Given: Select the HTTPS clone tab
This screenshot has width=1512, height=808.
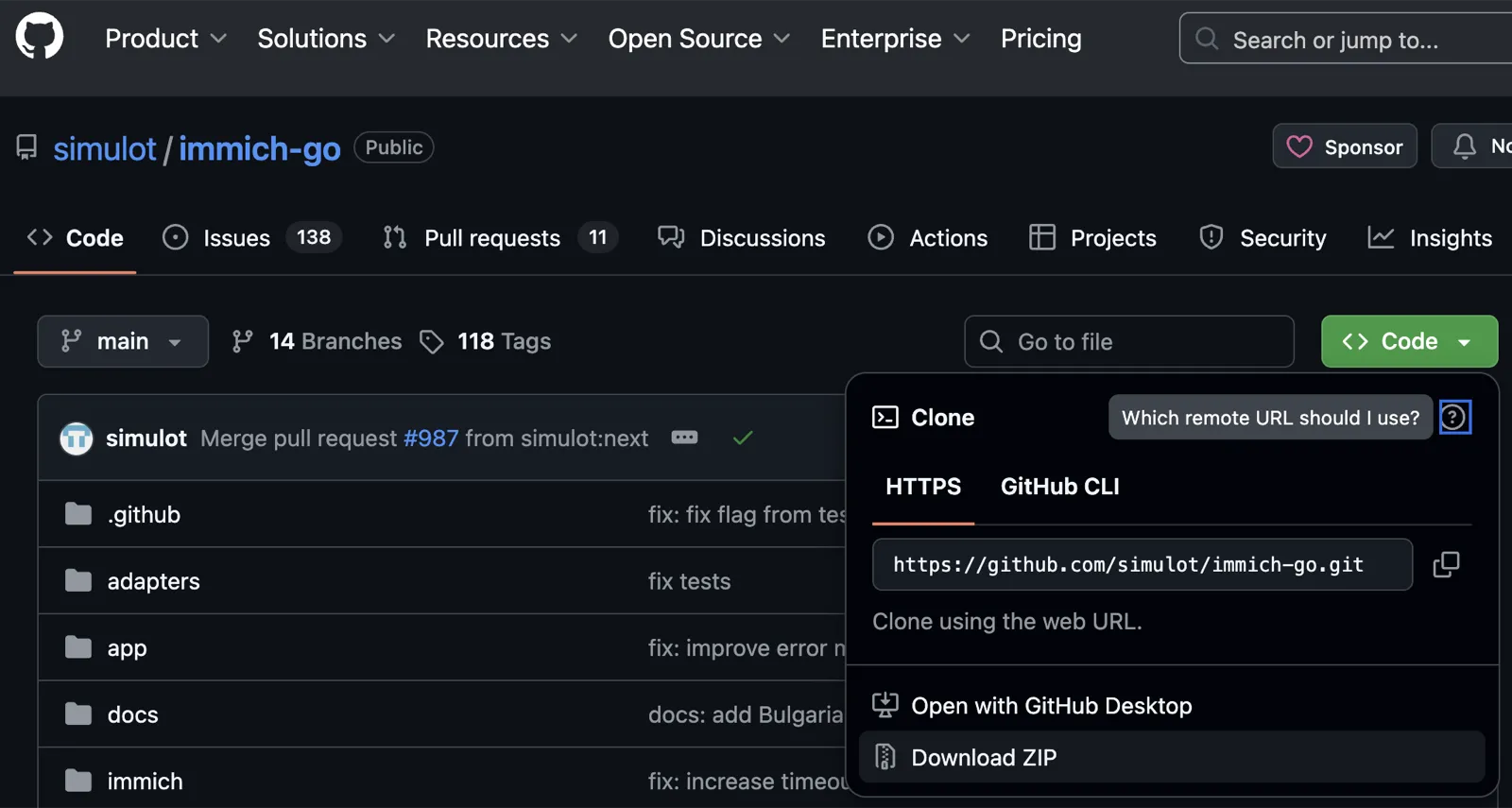Looking at the screenshot, I should coord(922,487).
